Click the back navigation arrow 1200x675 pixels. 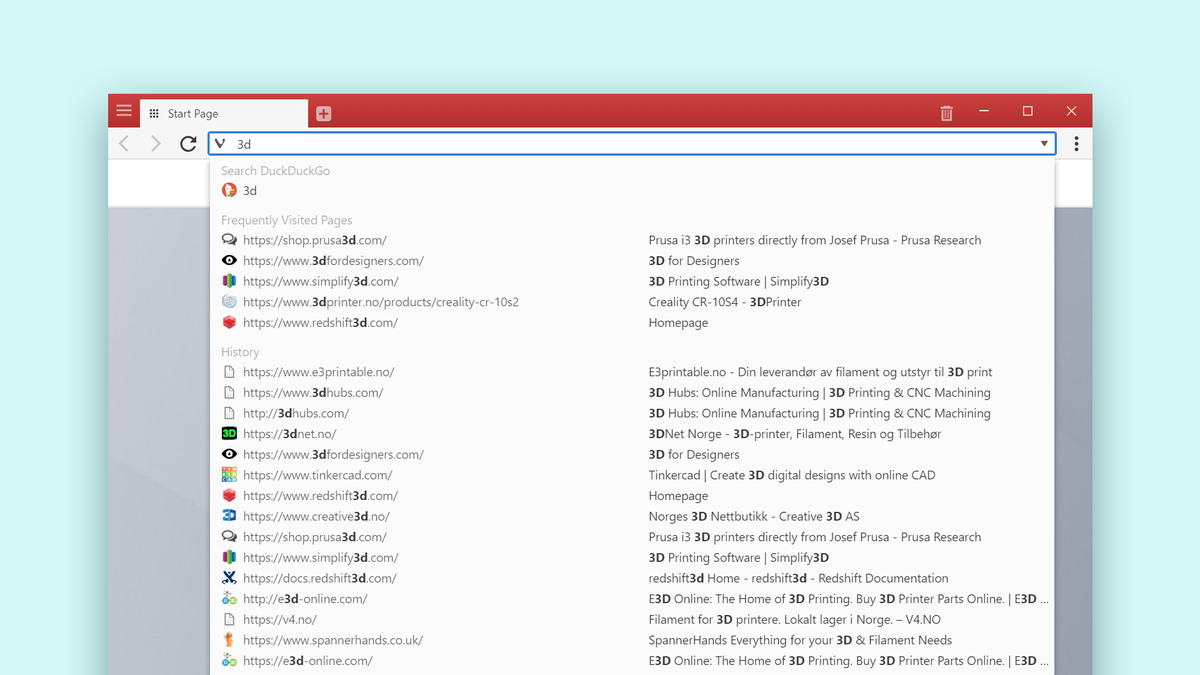click(123, 143)
